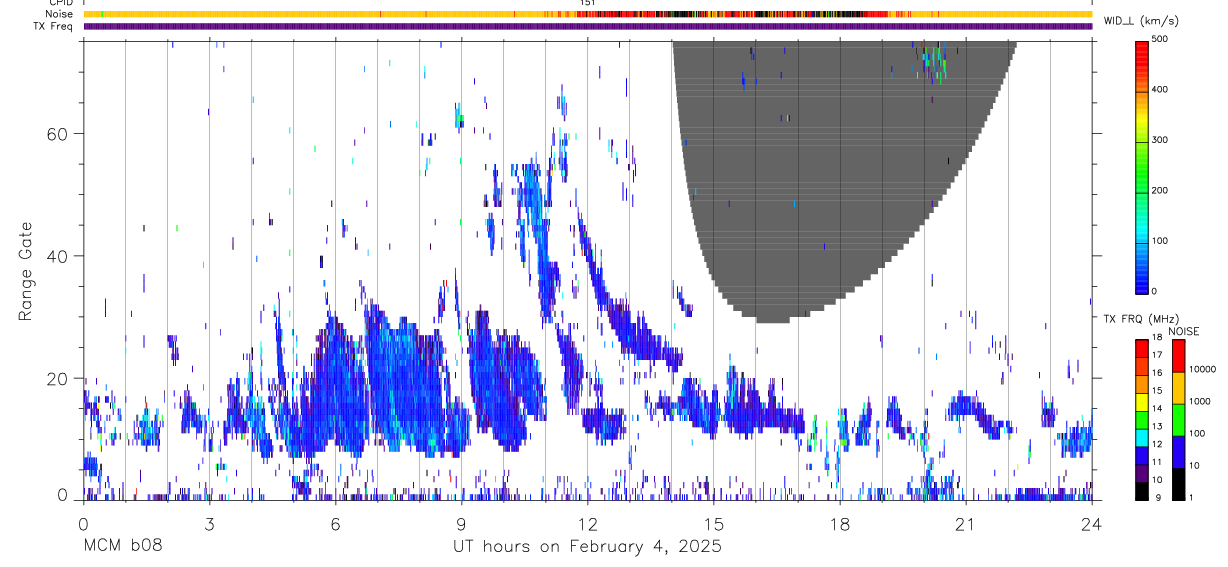Click the '3' UT hour tick label
This screenshot has width=1228, height=567.
[210, 524]
